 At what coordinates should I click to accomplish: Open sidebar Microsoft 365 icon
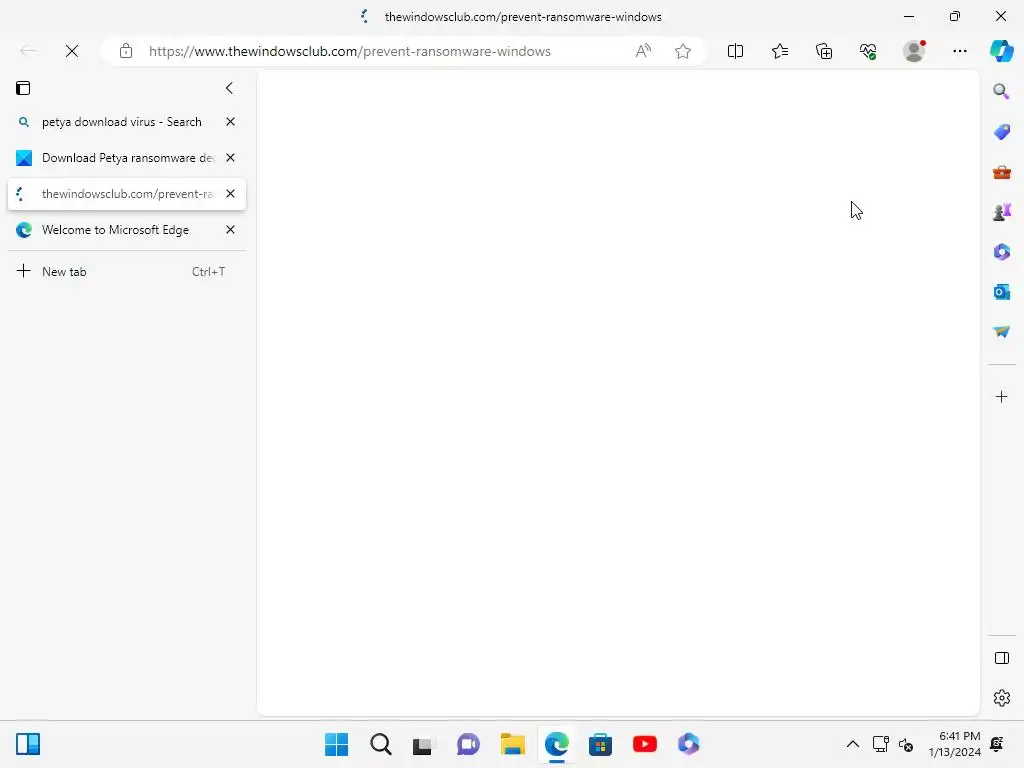tap(1001, 252)
